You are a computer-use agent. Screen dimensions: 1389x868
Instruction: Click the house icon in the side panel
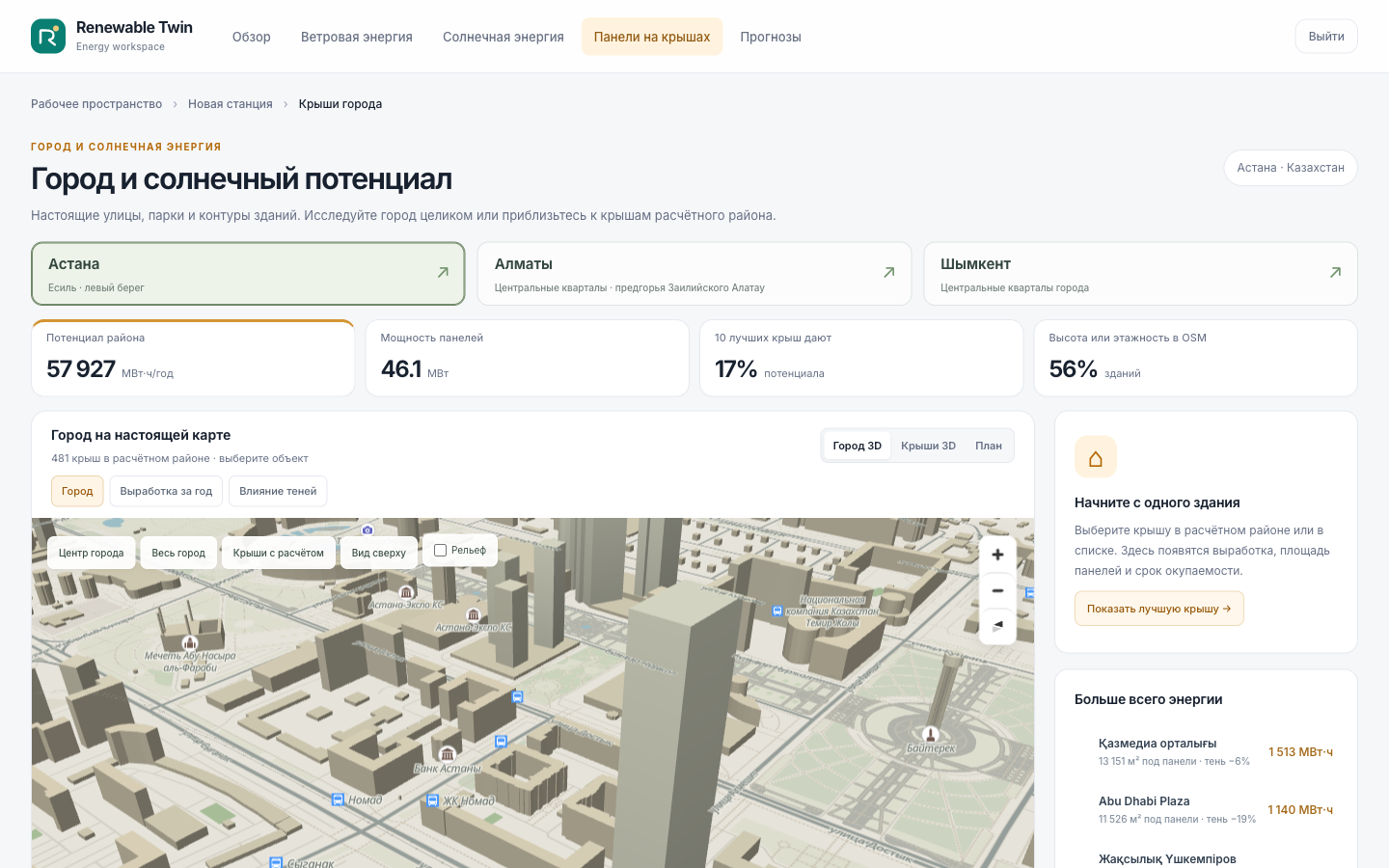coord(1096,457)
